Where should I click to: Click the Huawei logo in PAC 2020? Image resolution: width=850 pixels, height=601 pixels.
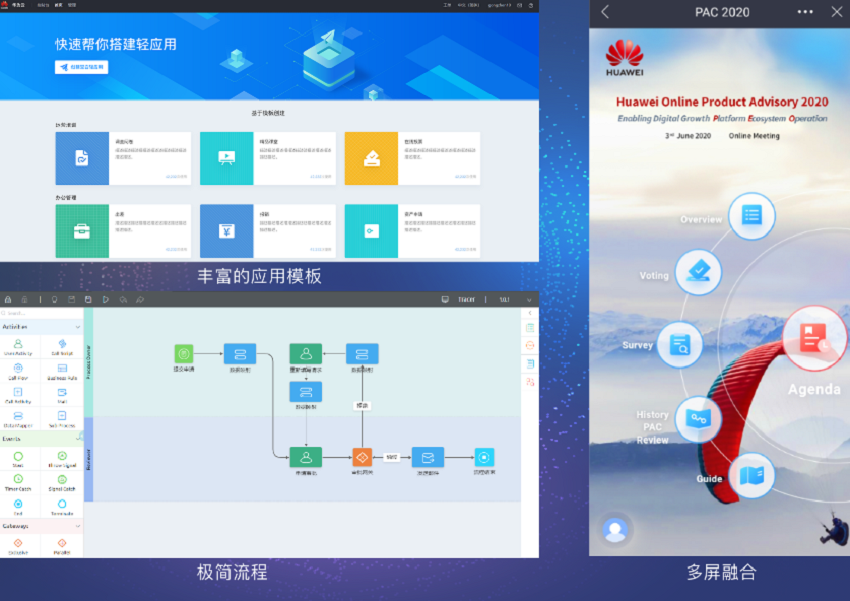pos(624,58)
